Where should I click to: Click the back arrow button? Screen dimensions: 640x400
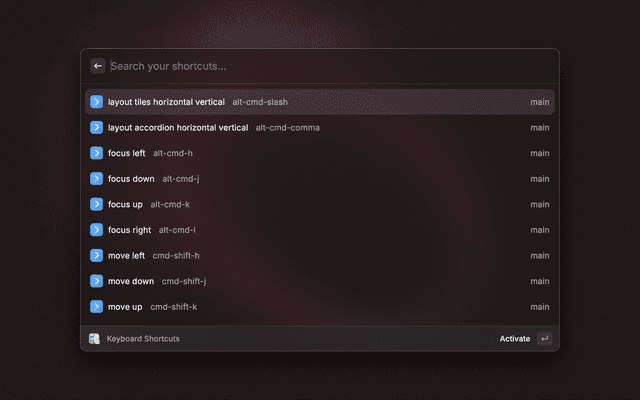coord(98,66)
